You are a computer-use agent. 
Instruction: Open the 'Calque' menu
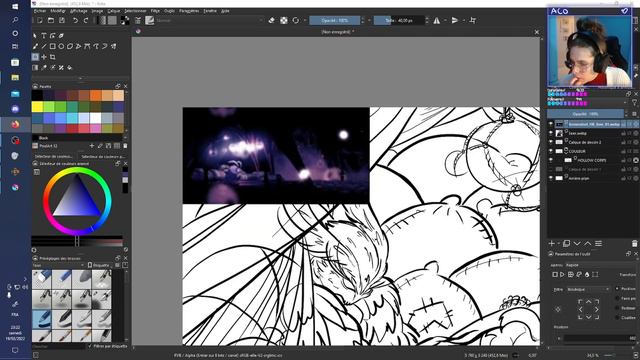click(113, 11)
